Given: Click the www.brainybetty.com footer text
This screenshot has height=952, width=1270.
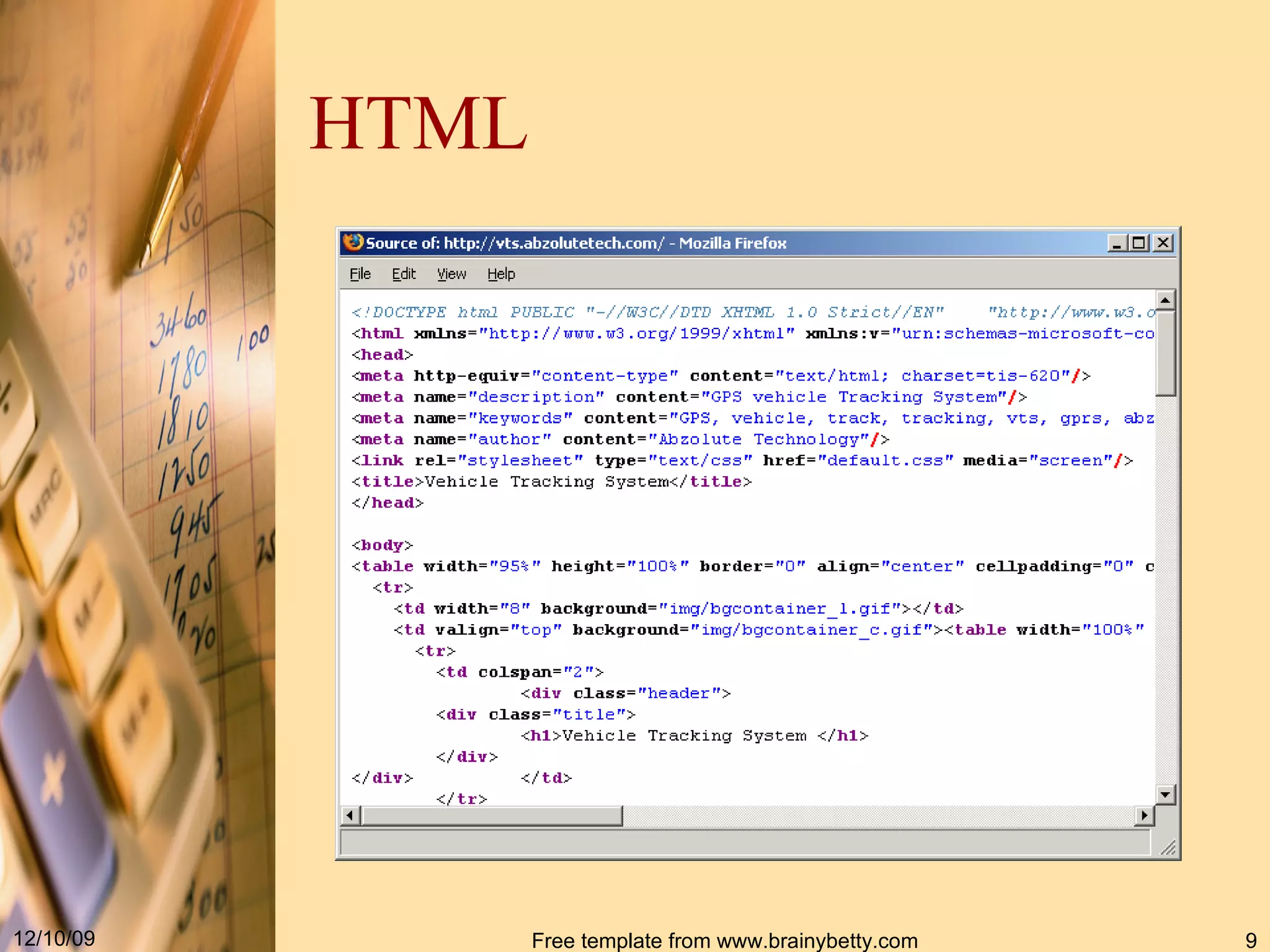Looking at the screenshot, I should click(x=817, y=940).
